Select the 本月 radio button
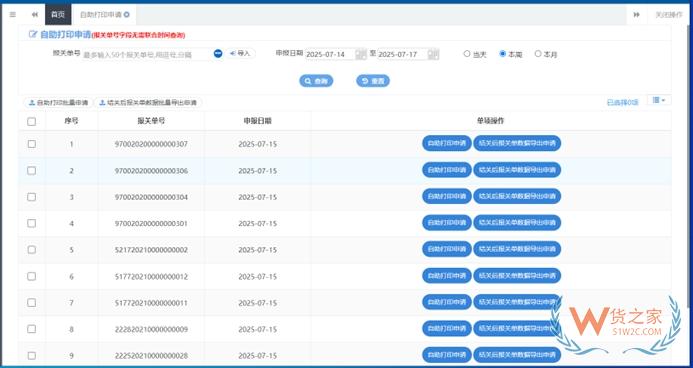 tap(538, 54)
